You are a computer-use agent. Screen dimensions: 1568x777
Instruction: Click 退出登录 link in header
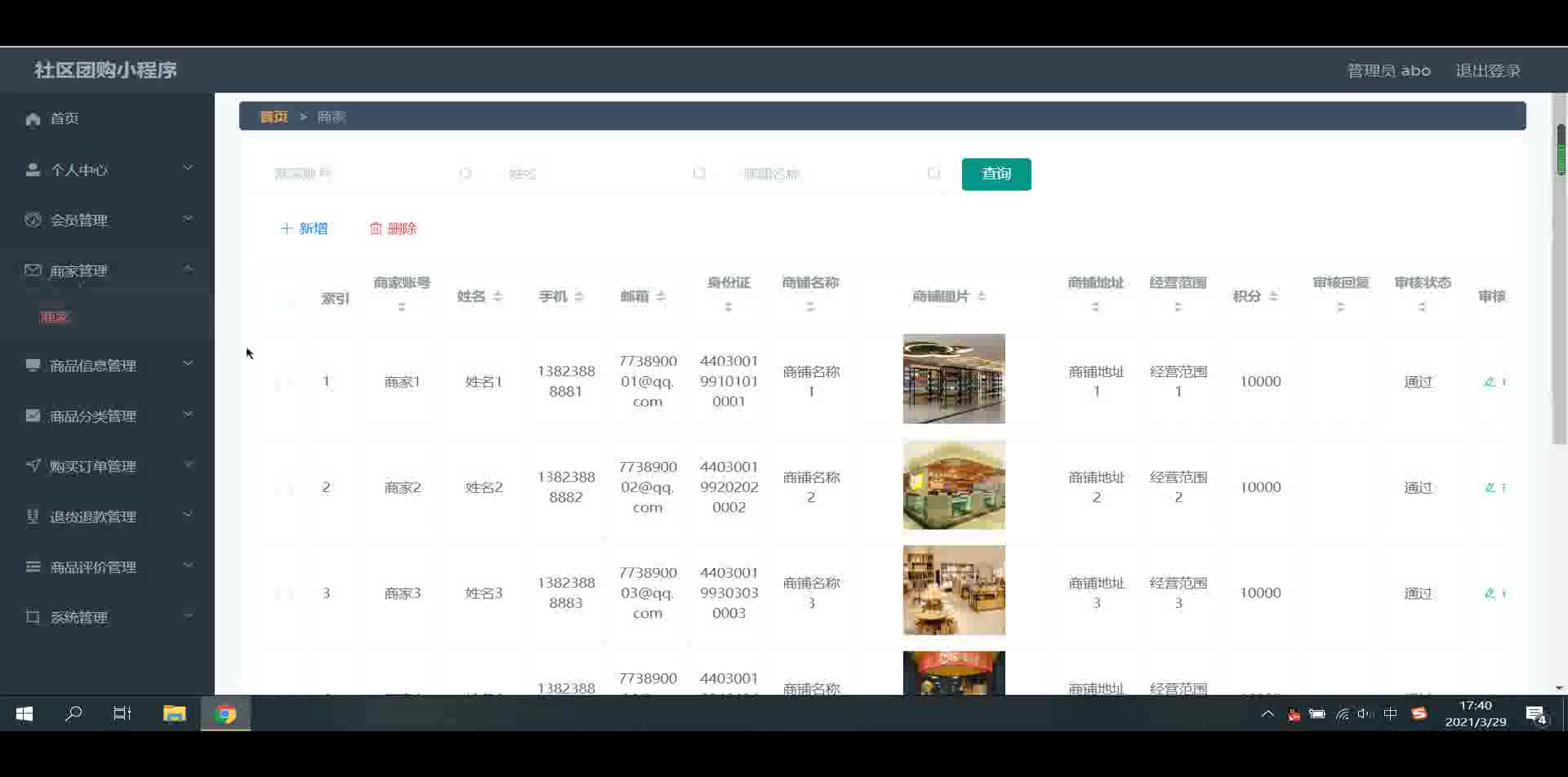click(1488, 71)
